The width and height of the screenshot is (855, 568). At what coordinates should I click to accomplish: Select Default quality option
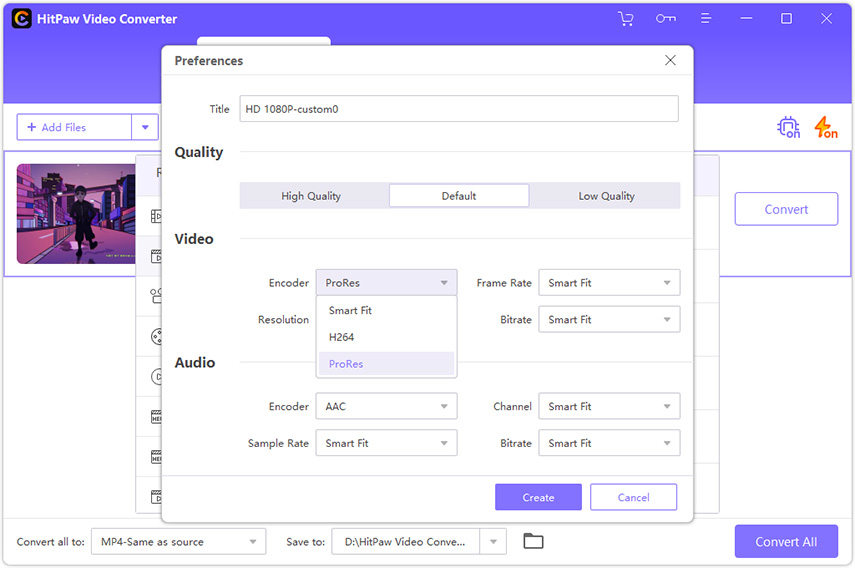click(459, 196)
